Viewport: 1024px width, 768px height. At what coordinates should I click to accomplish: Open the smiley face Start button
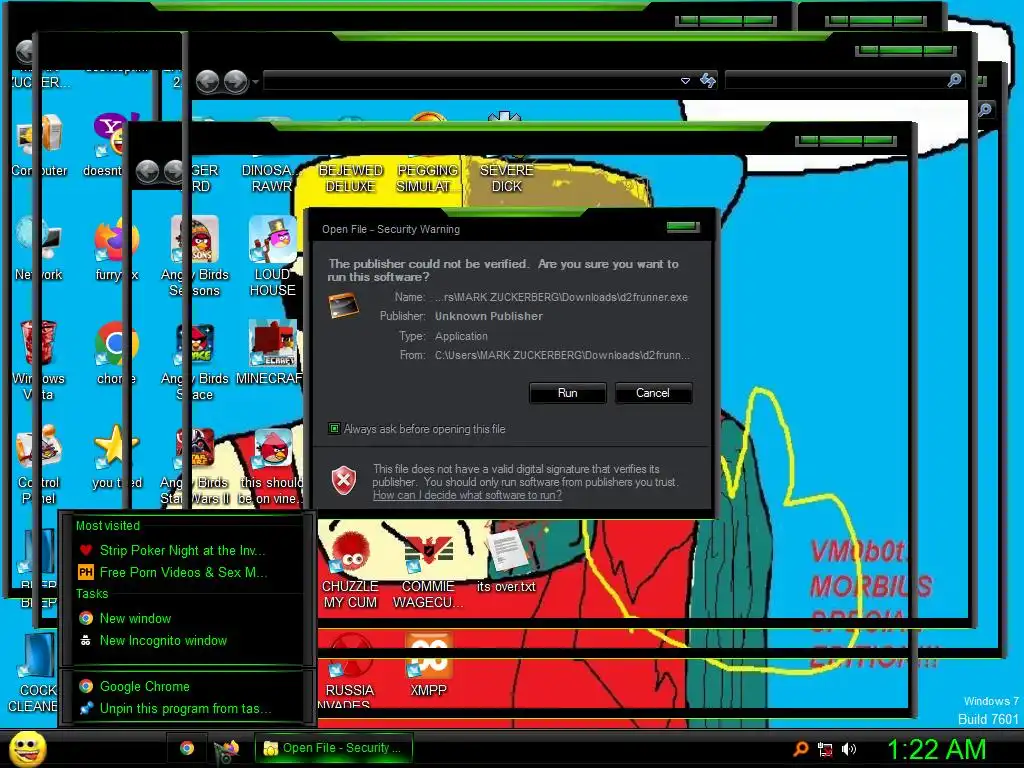click(x=27, y=749)
